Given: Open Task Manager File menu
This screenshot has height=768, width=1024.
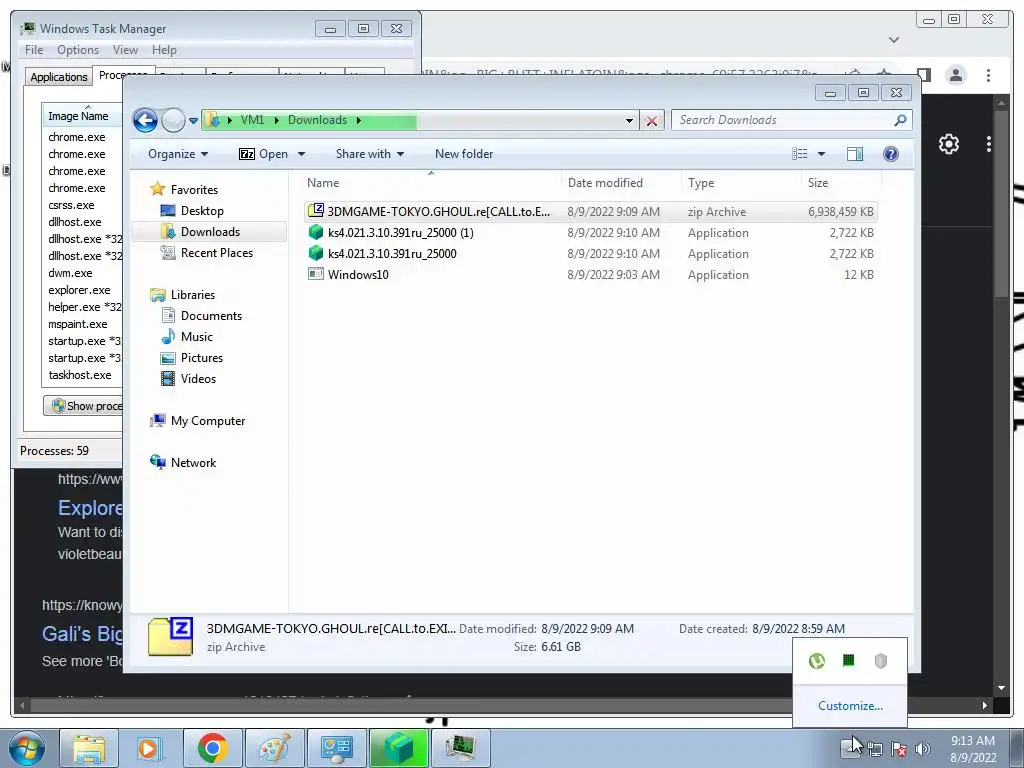Looking at the screenshot, I should (x=34, y=50).
